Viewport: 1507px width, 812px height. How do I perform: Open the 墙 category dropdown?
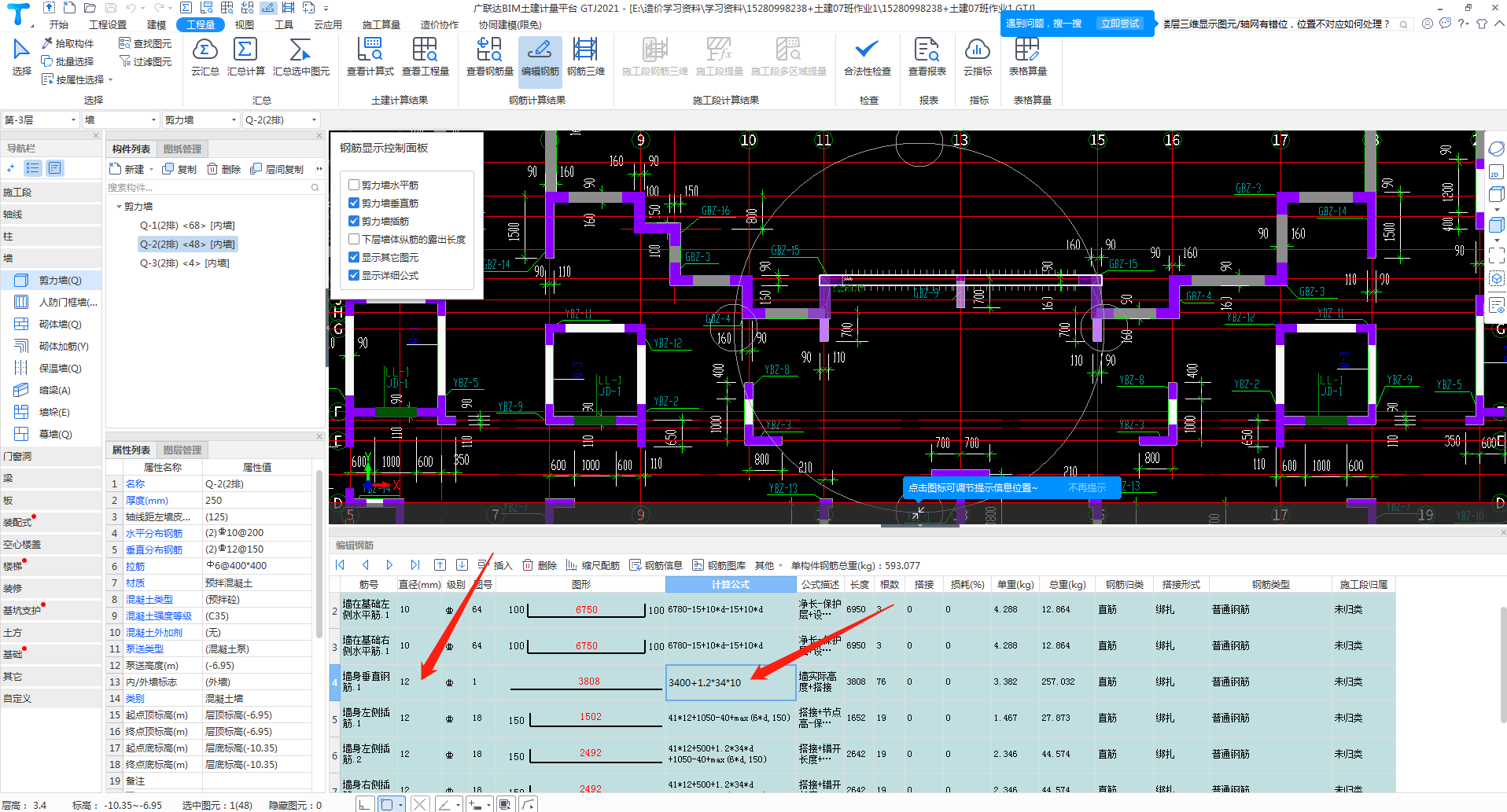point(121,119)
